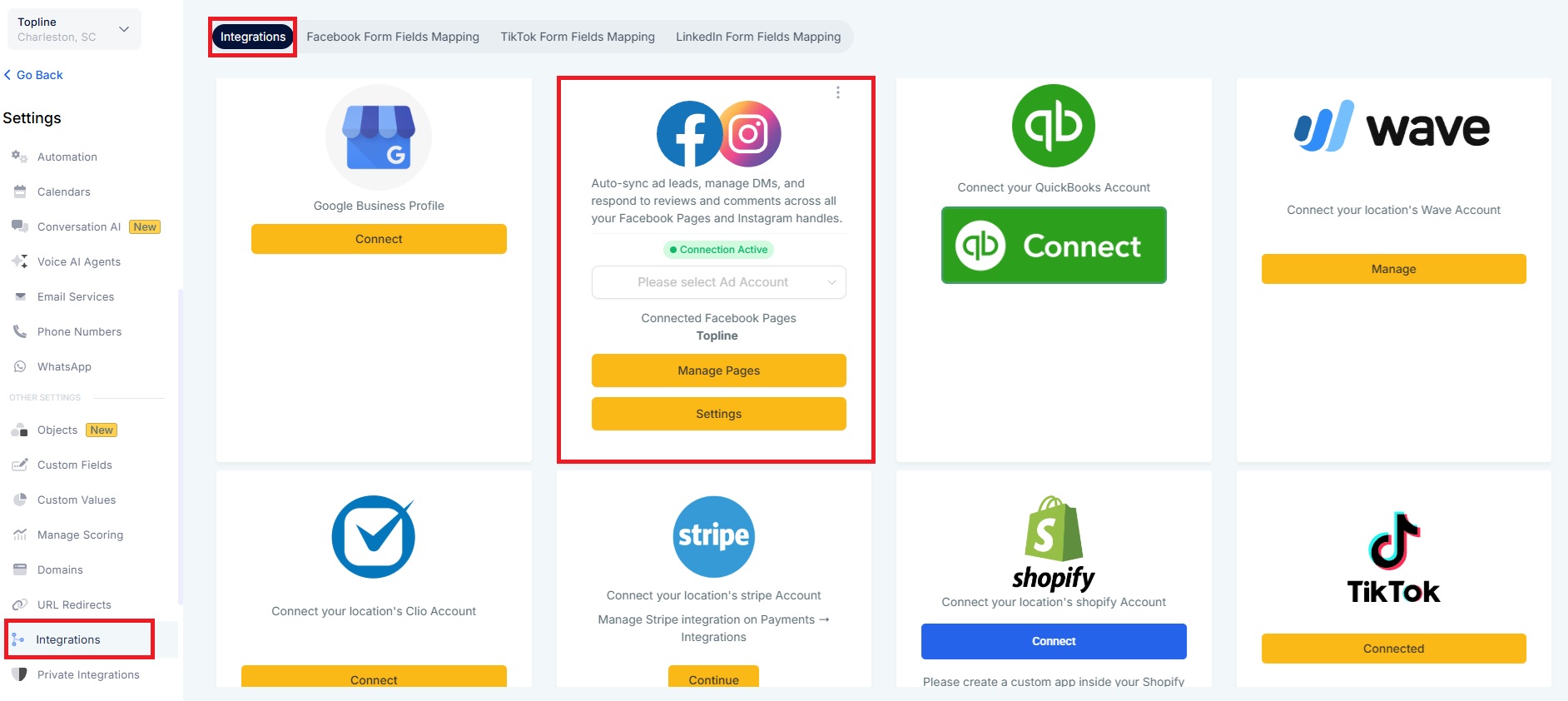Click the Conversation AI chat icon
The image size is (1568, 701).
click(x=20, y=226)
